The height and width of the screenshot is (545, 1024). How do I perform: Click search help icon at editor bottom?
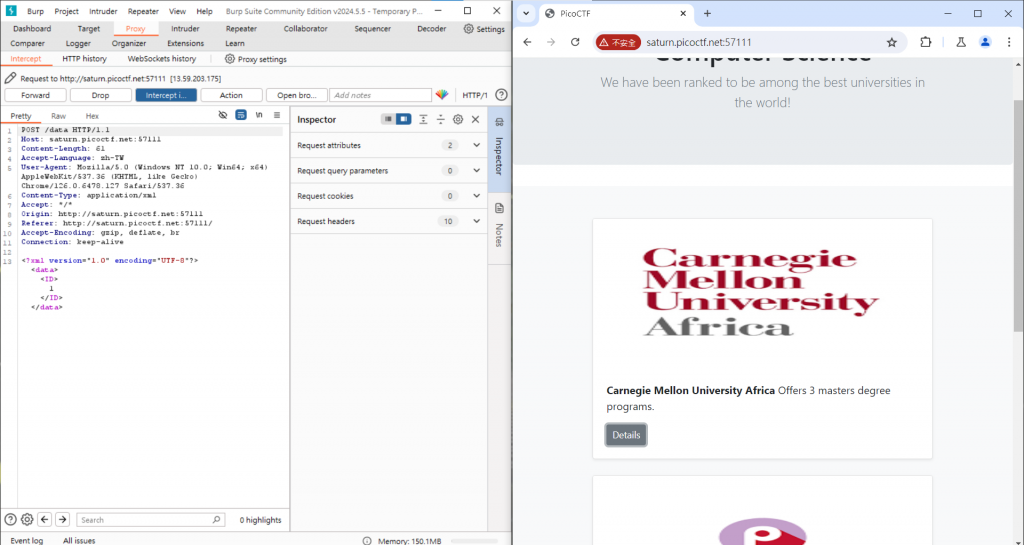10,520
